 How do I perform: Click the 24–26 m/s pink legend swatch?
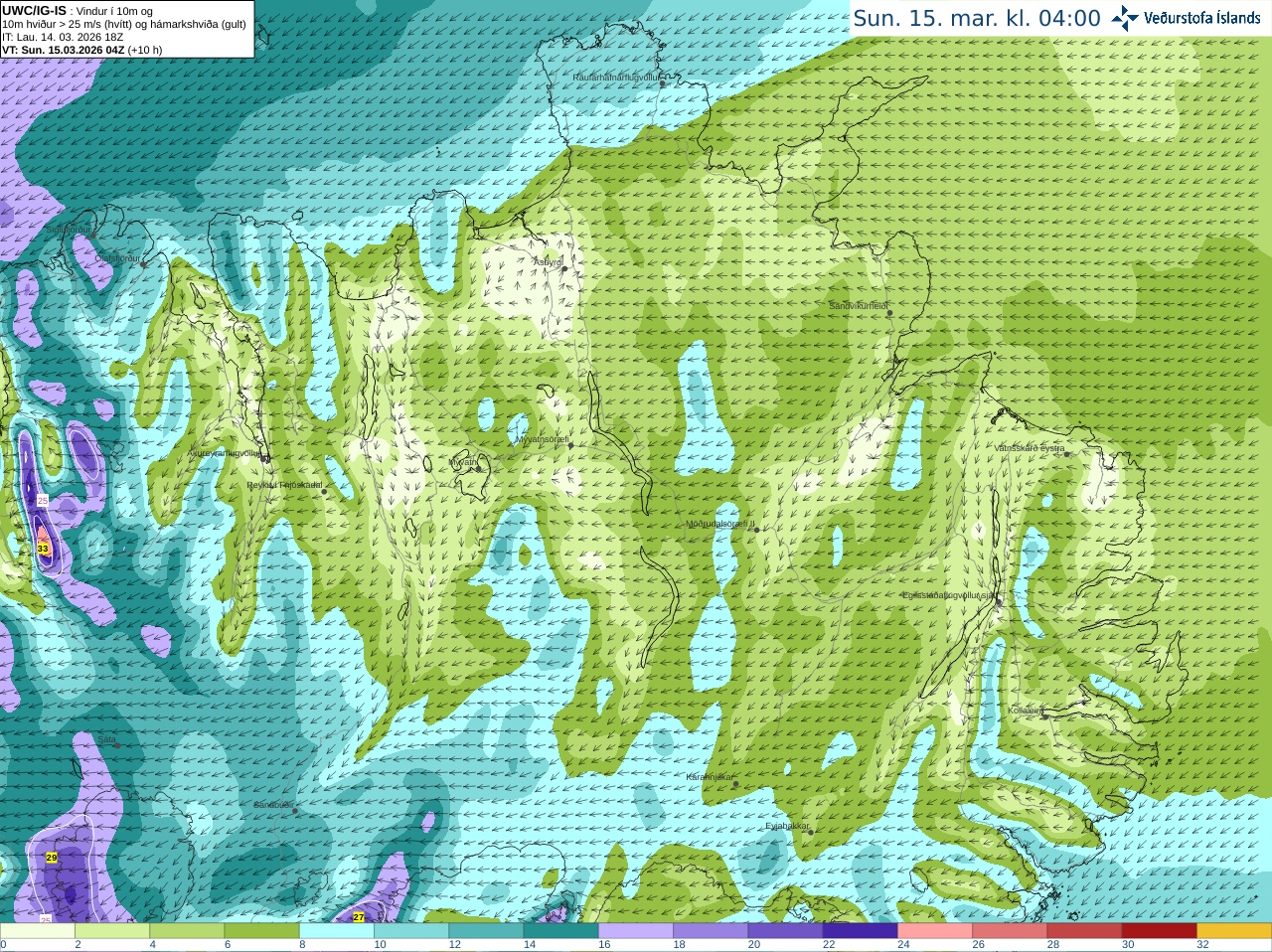(935, 931)
